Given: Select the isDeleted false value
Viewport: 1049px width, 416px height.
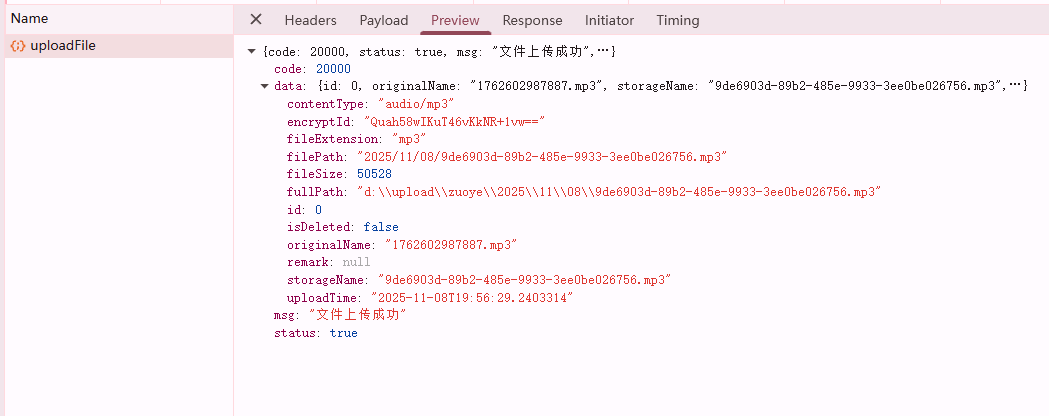Looking at the screenshot, I should (380, 227).
